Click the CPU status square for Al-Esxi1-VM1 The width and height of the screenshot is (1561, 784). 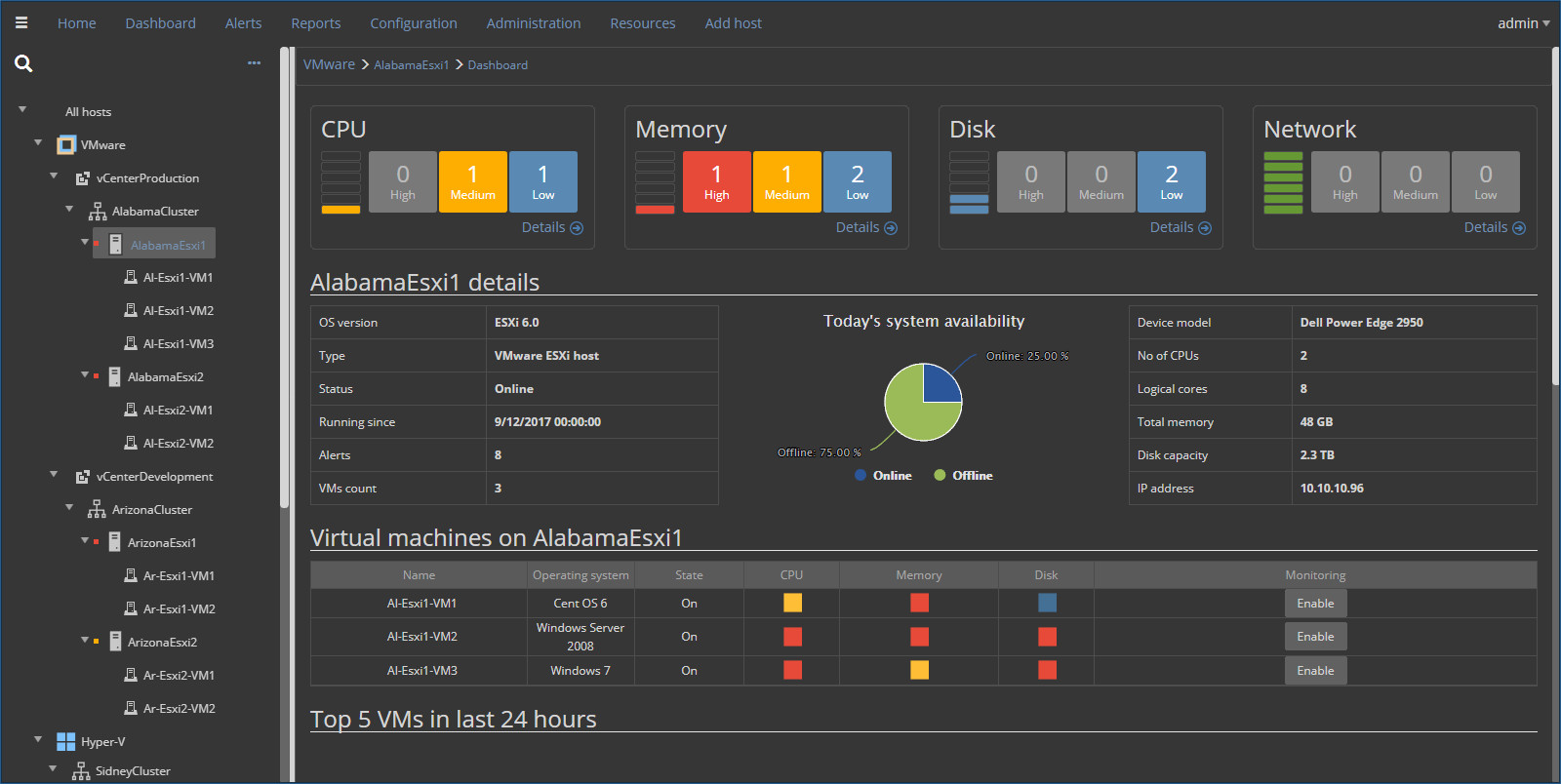click(x=792, y=603)
